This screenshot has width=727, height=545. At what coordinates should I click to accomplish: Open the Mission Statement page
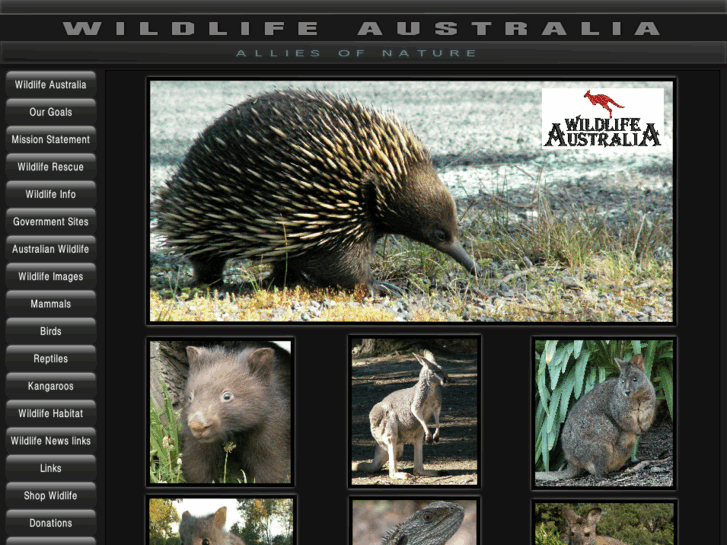click(x=51, y=139)
